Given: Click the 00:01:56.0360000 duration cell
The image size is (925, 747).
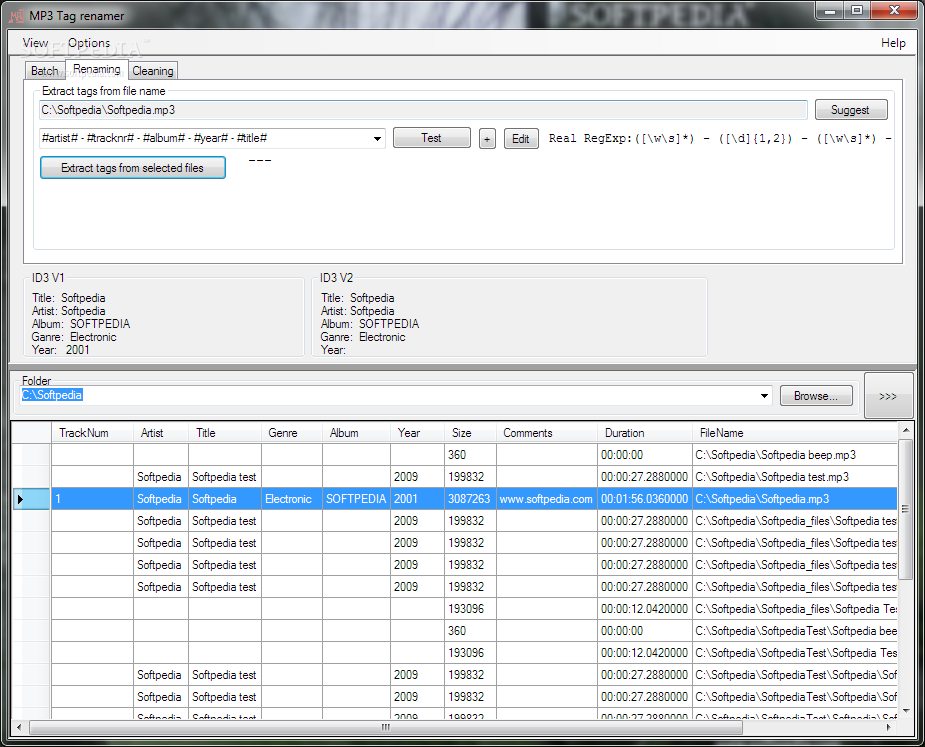Looking at the screenshot, I should pyautogui.click(x=645, y=499).
